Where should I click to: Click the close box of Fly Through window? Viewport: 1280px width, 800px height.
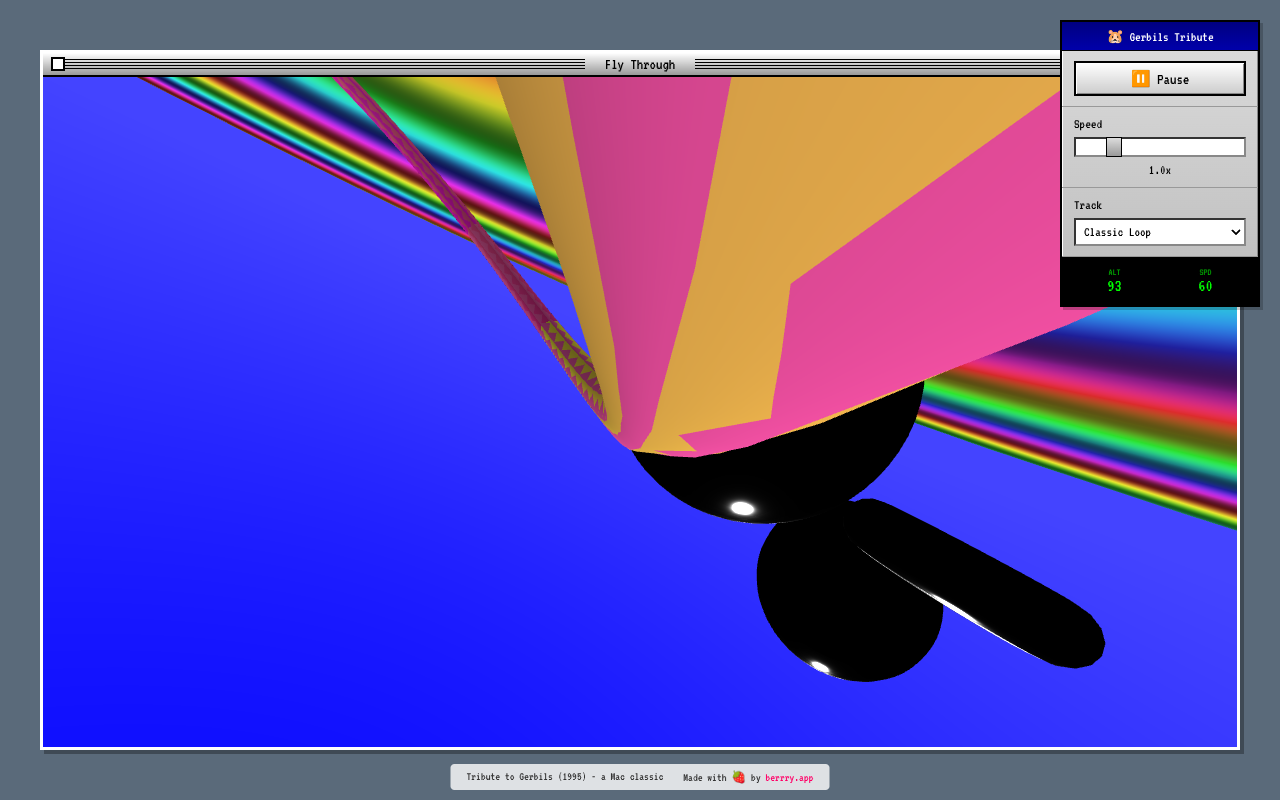tap(58, 64)
